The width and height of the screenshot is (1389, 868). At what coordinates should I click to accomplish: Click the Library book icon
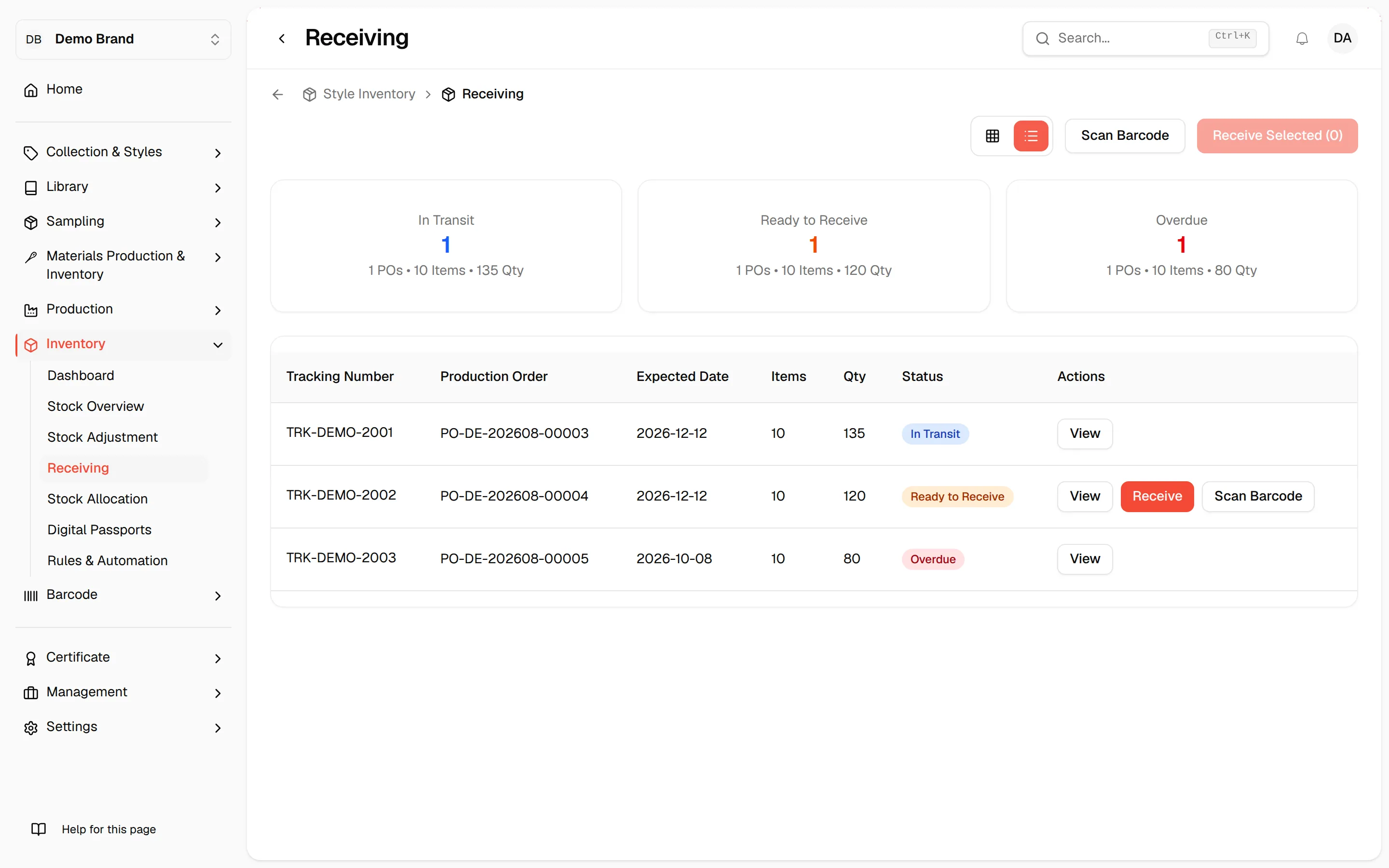tap(31, 188)
